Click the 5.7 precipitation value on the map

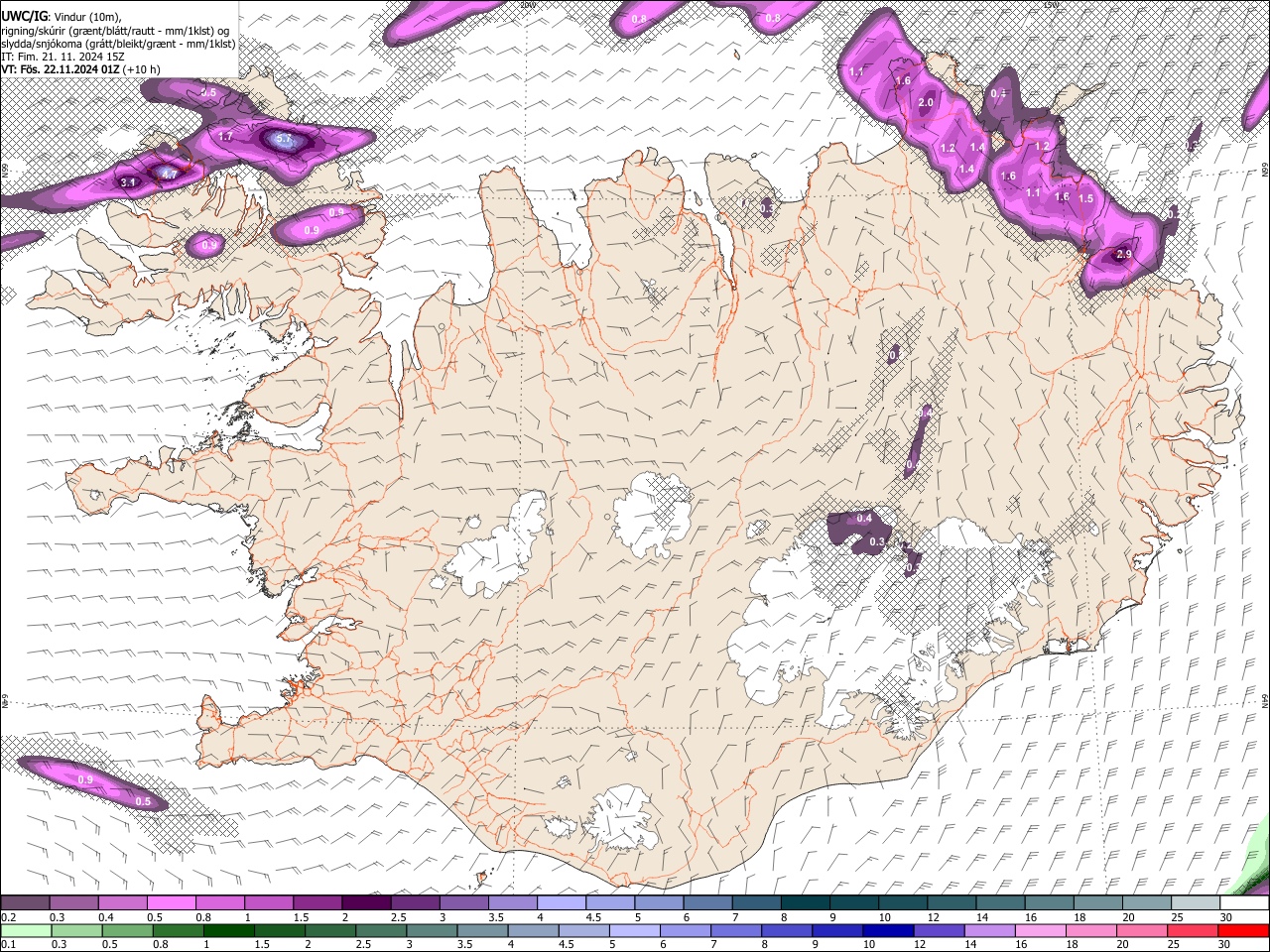click(284, 140)
